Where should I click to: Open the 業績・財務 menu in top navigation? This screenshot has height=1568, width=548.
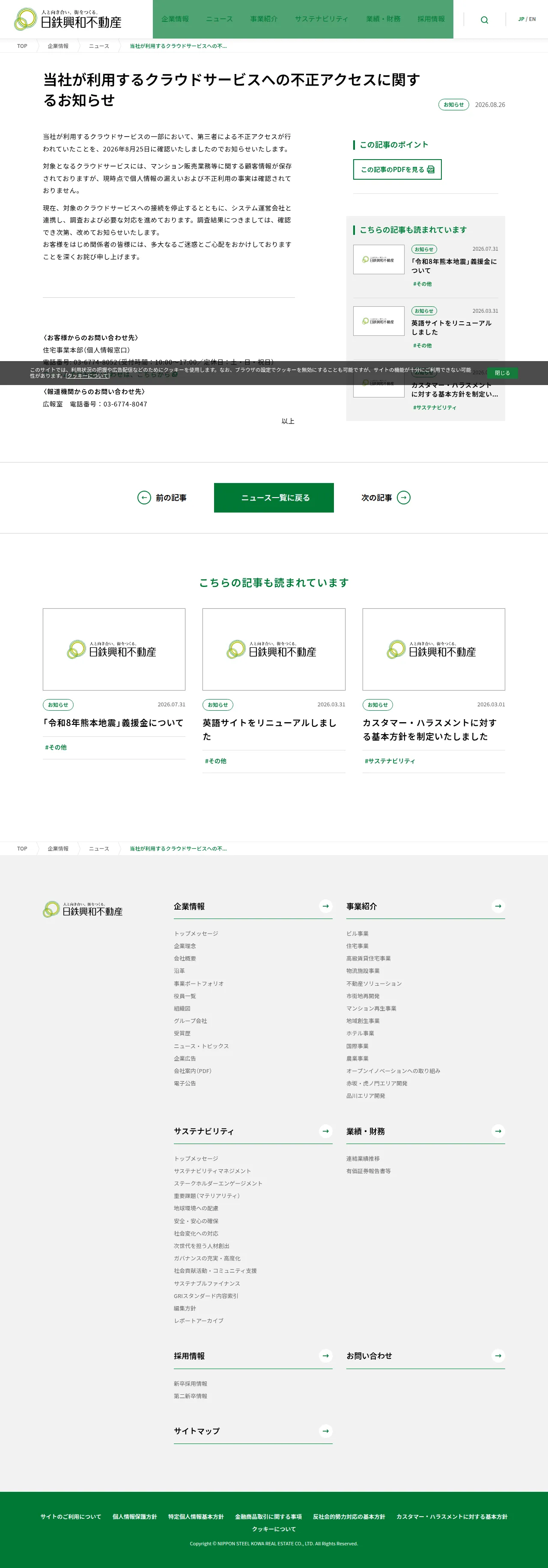pos(383,19)
